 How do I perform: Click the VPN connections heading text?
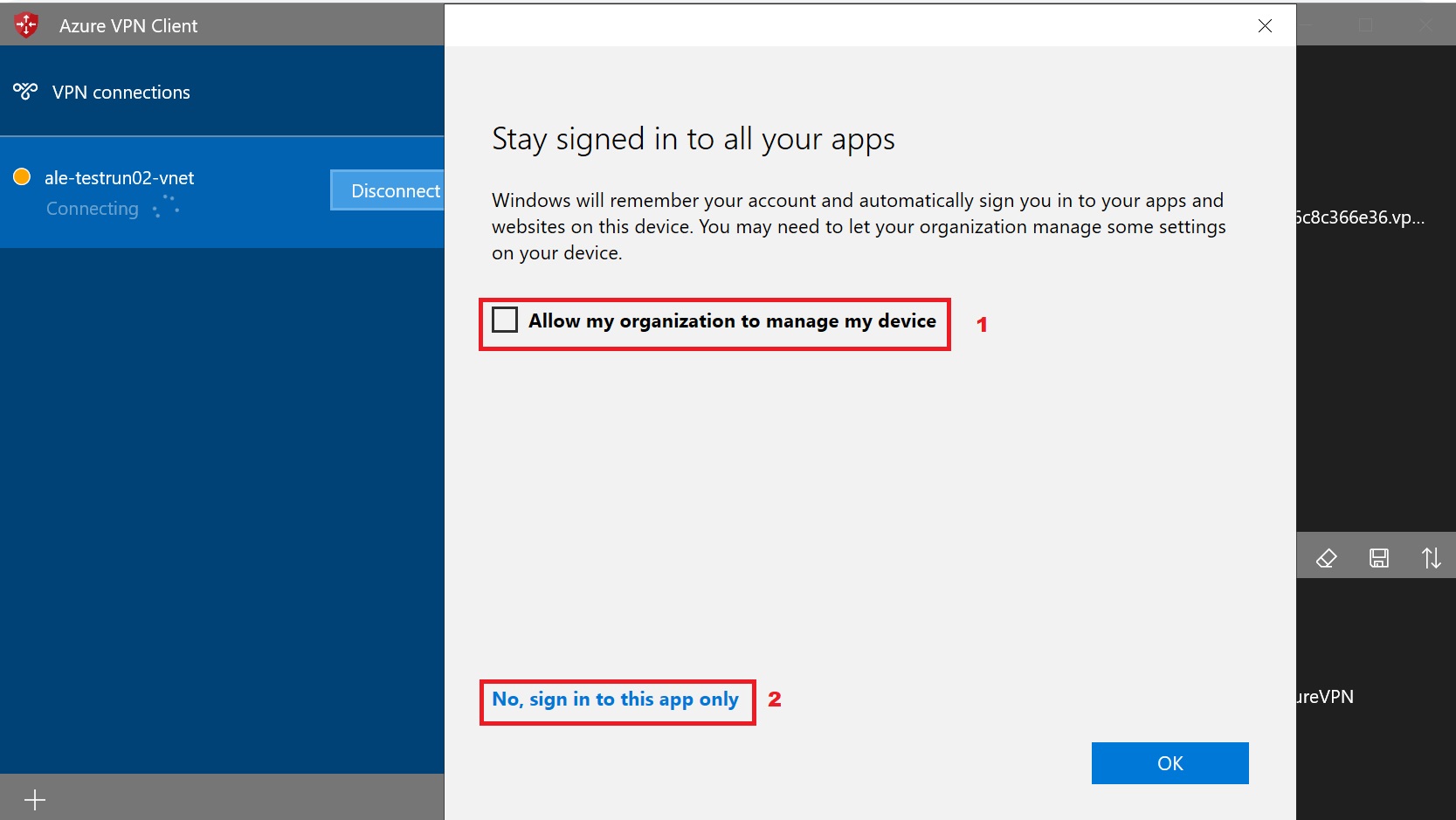click(x=121, y=93)
